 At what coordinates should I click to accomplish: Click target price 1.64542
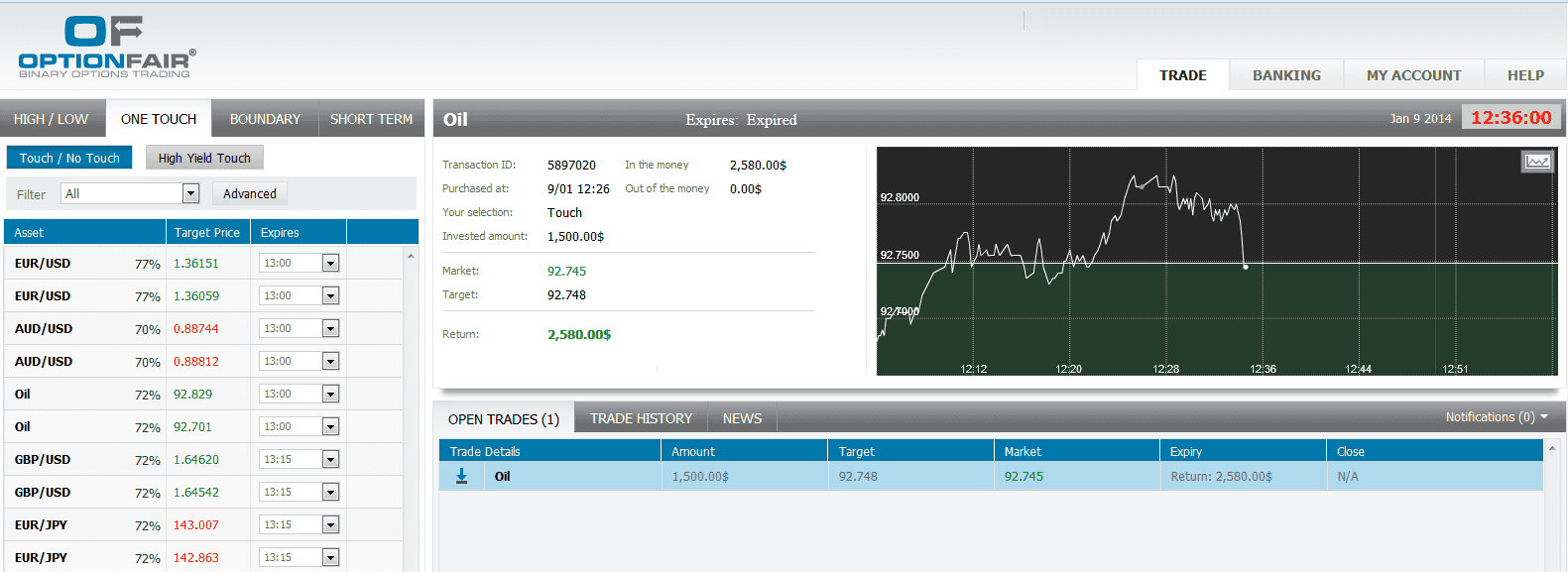click(x=196, y=493)
